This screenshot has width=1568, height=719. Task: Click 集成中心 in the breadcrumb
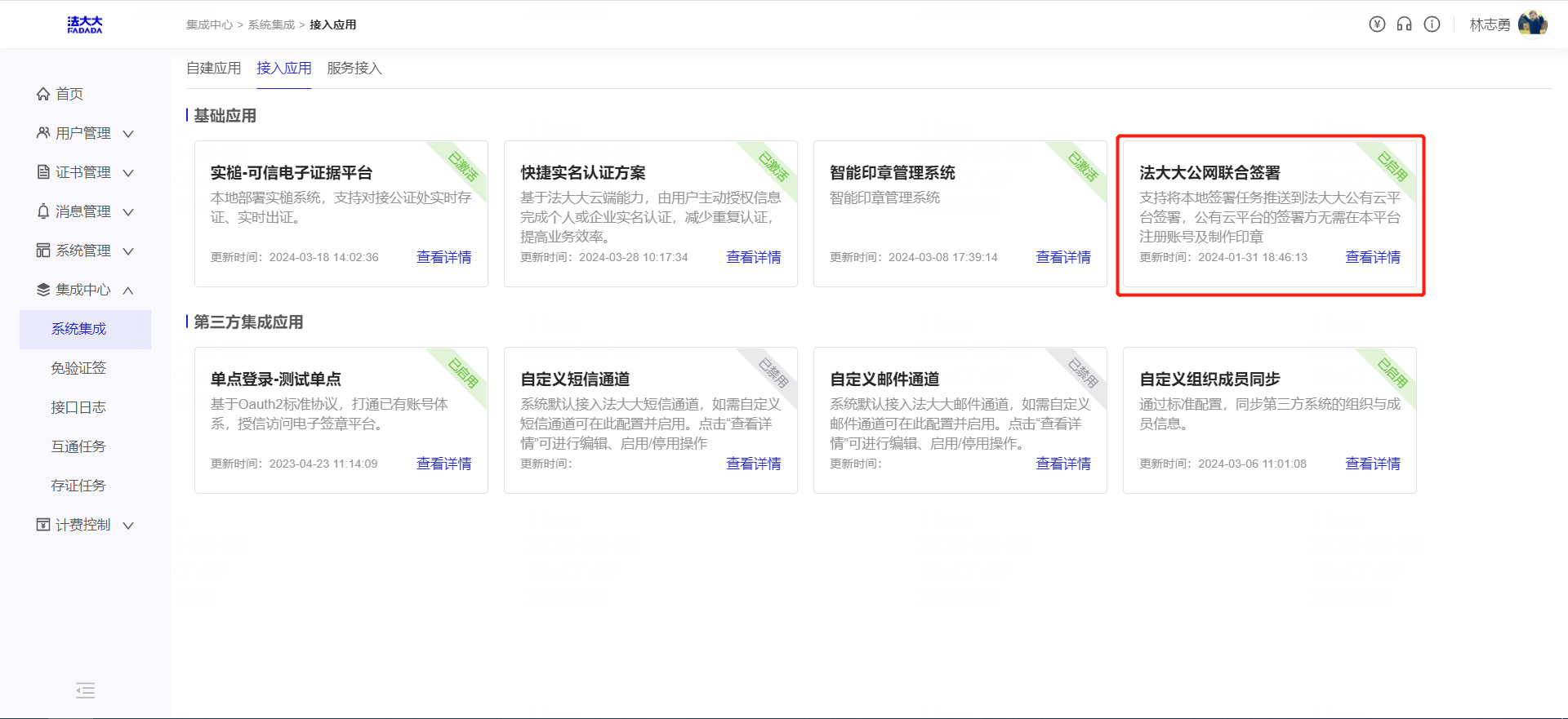(x=209, y=24)
